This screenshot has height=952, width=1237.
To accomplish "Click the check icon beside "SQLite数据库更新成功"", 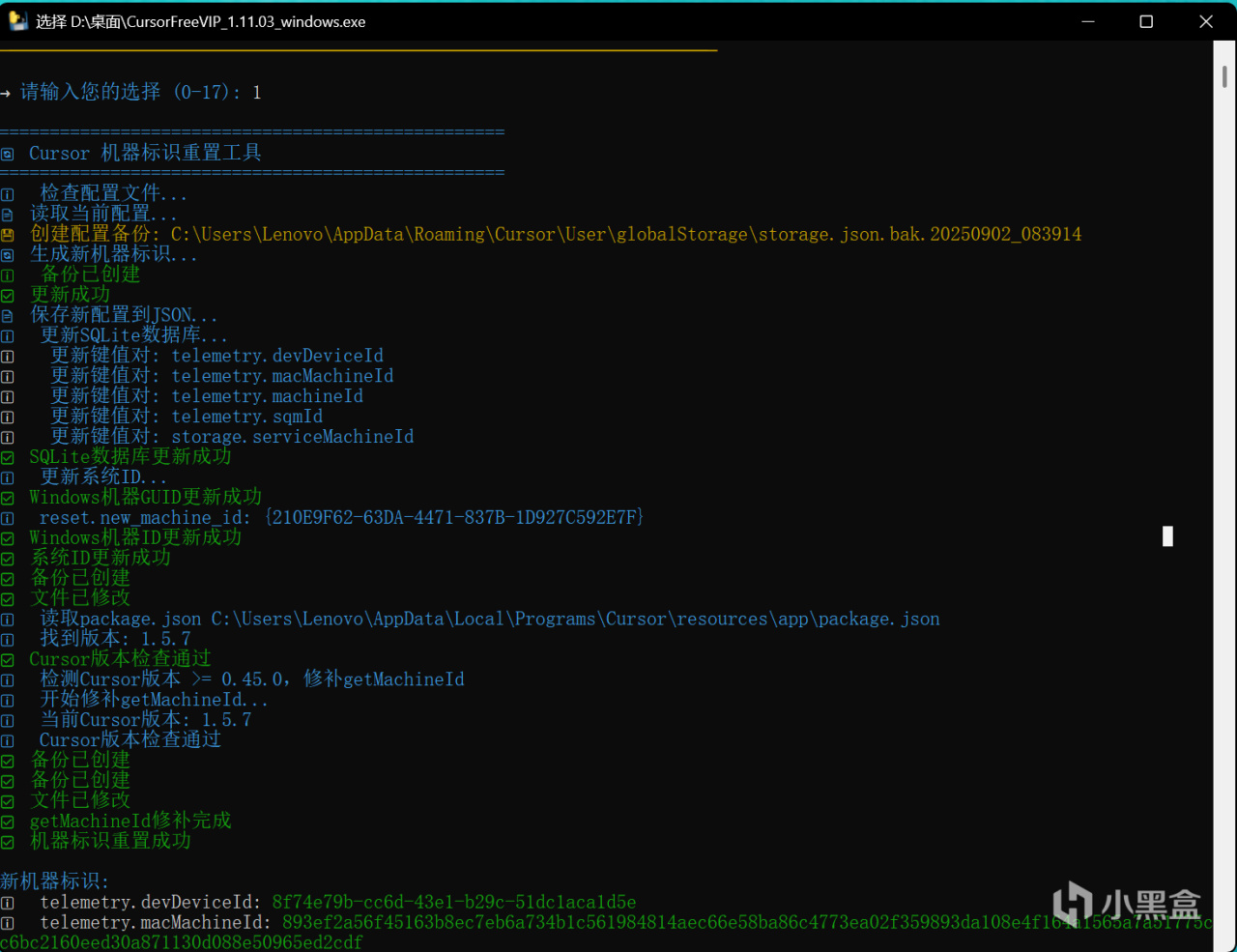I will [x=8, y=457].
